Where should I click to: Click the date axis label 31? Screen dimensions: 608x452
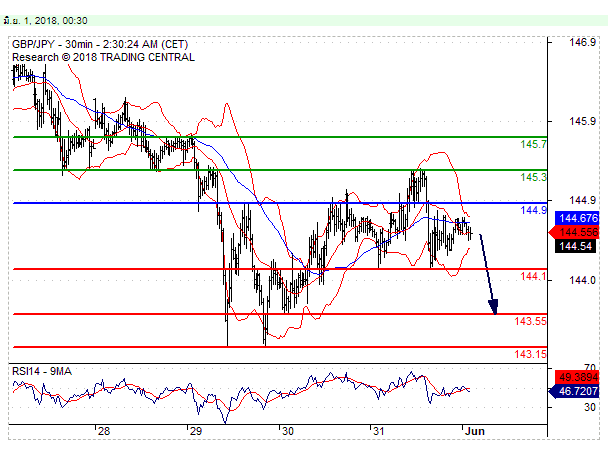(378, 431)
